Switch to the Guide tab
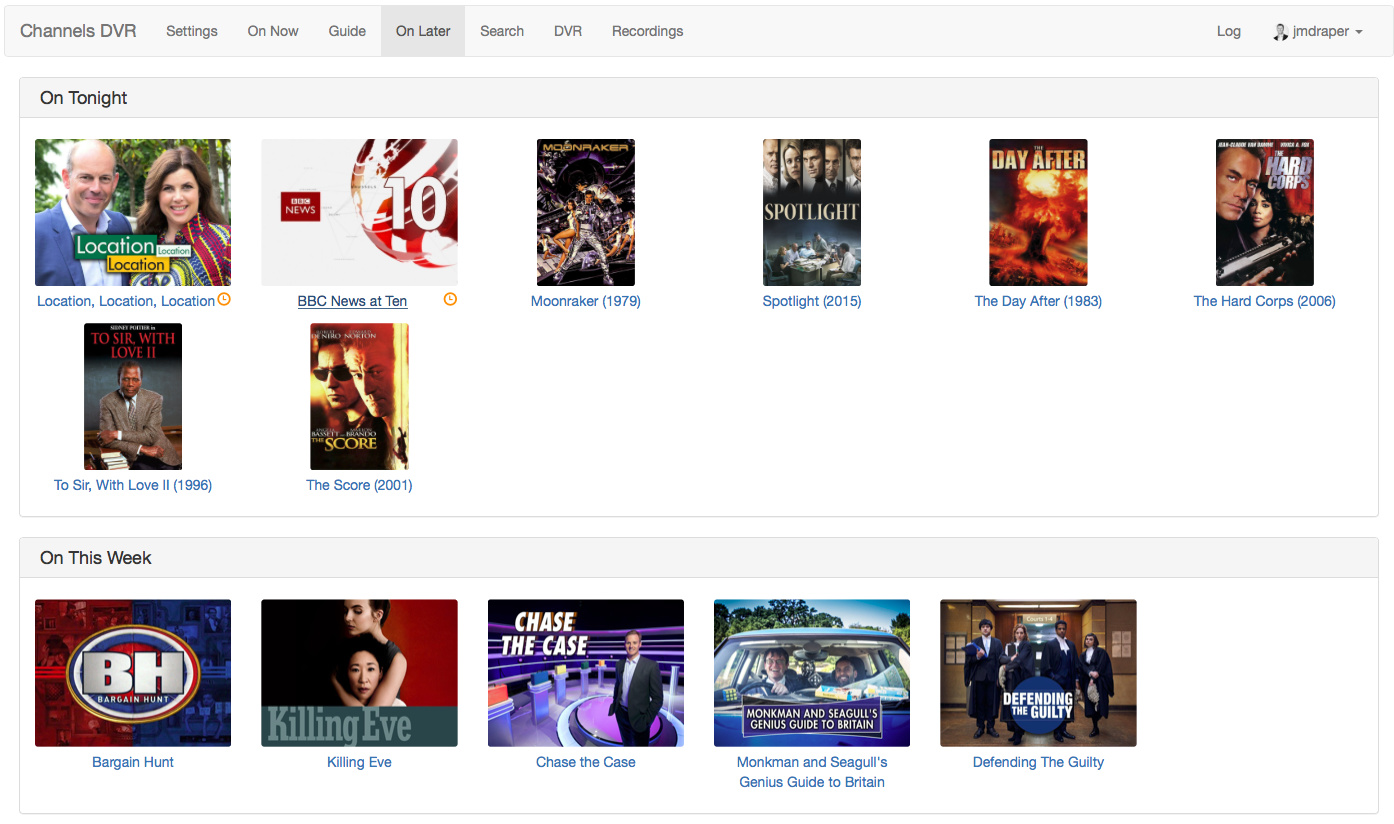This screenshot has width=1394, height=824. (x=347, y=31)
